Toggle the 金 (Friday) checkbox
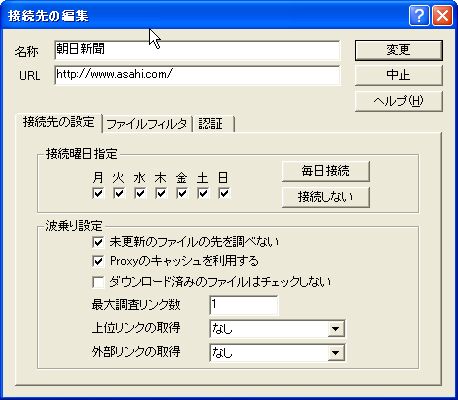The image size is (458, 400). [x=182, y=193]
